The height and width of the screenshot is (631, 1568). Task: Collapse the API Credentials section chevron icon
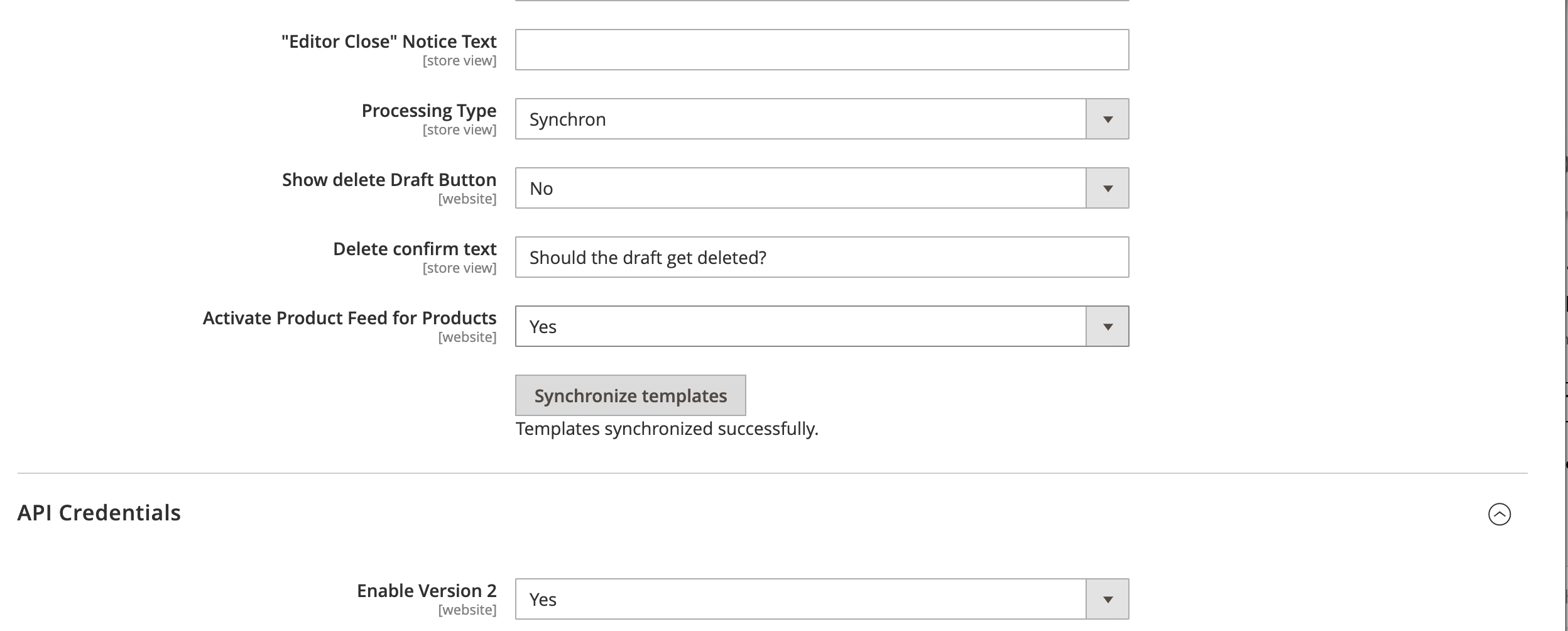click(x=1499, y=514)
